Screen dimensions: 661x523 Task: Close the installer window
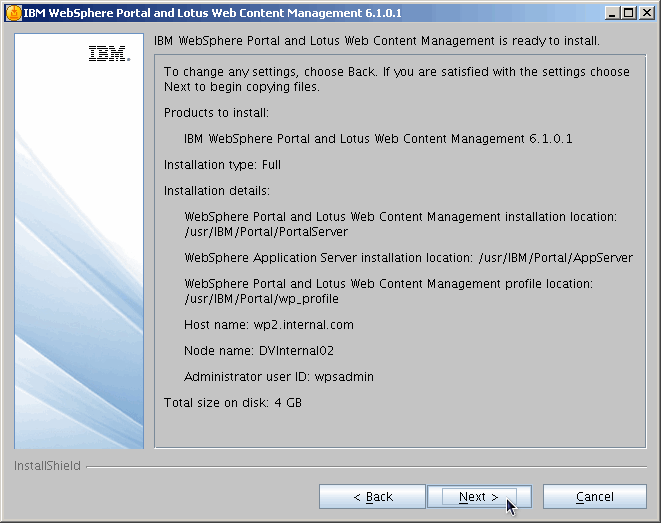645,12
